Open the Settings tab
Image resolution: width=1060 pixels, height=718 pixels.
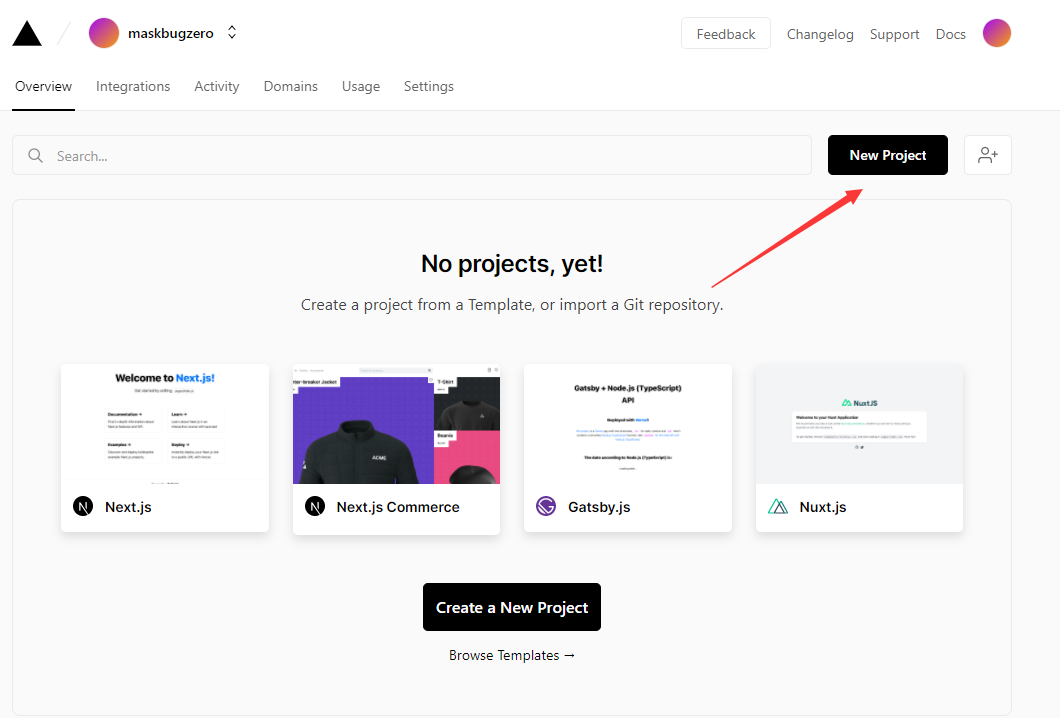point(429,87)
